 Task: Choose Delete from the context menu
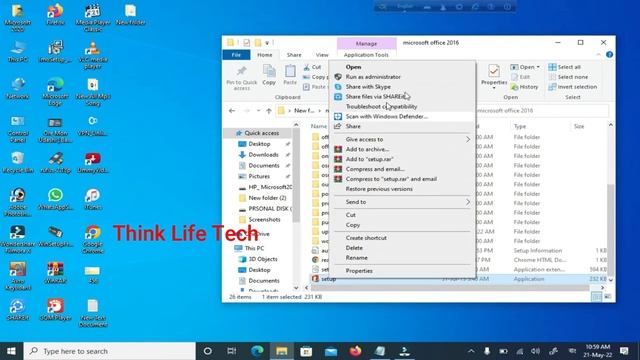pyautogui.click(x=354, y=248)
